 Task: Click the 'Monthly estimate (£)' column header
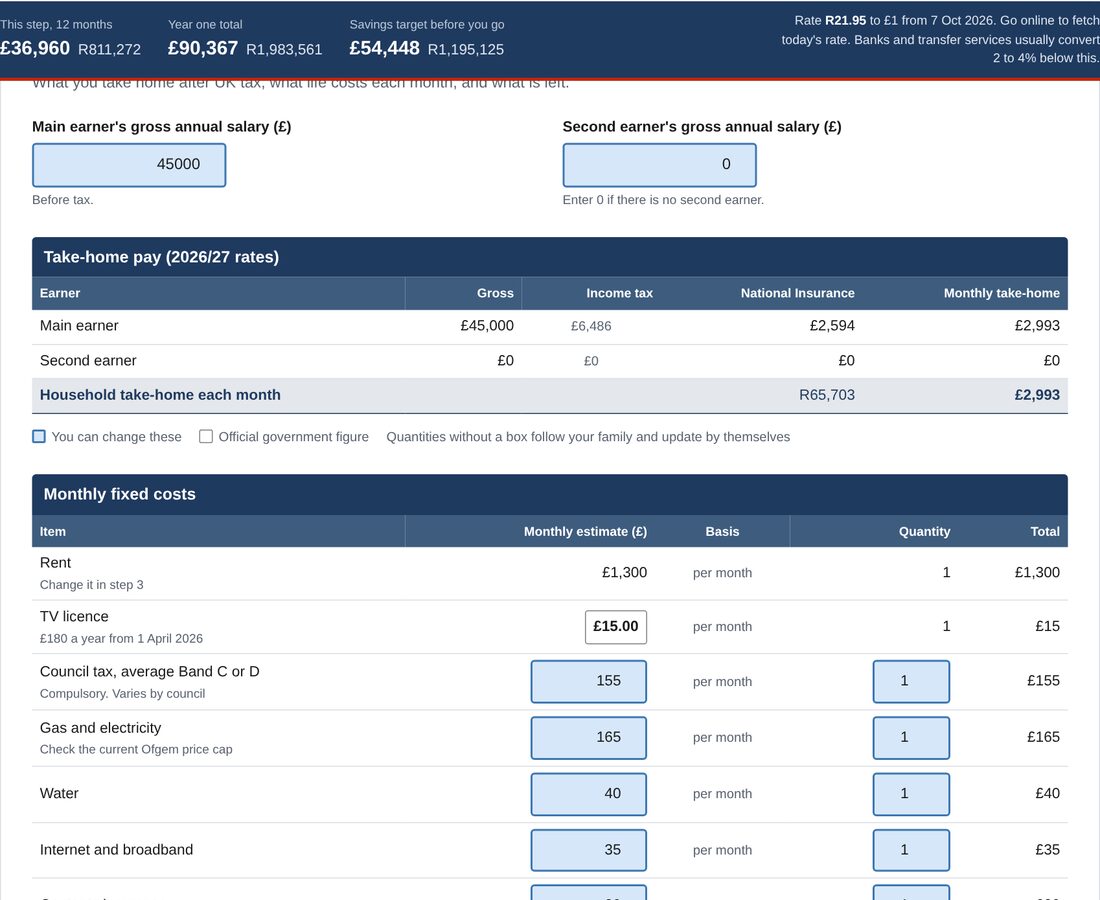pos(585,532)
